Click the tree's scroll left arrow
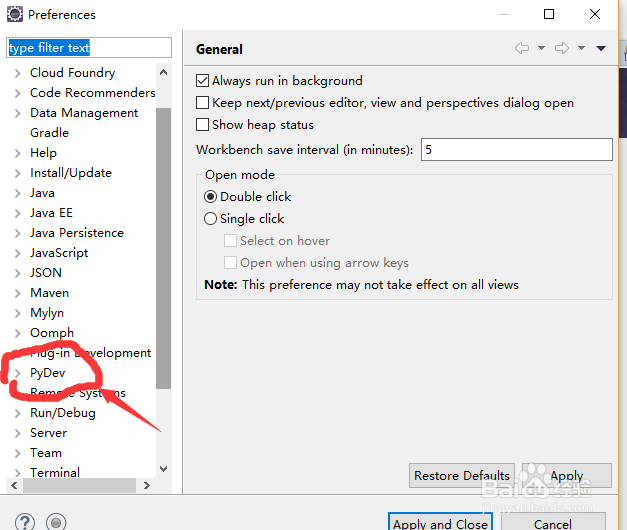627x530 pixels. coord(14,486)
